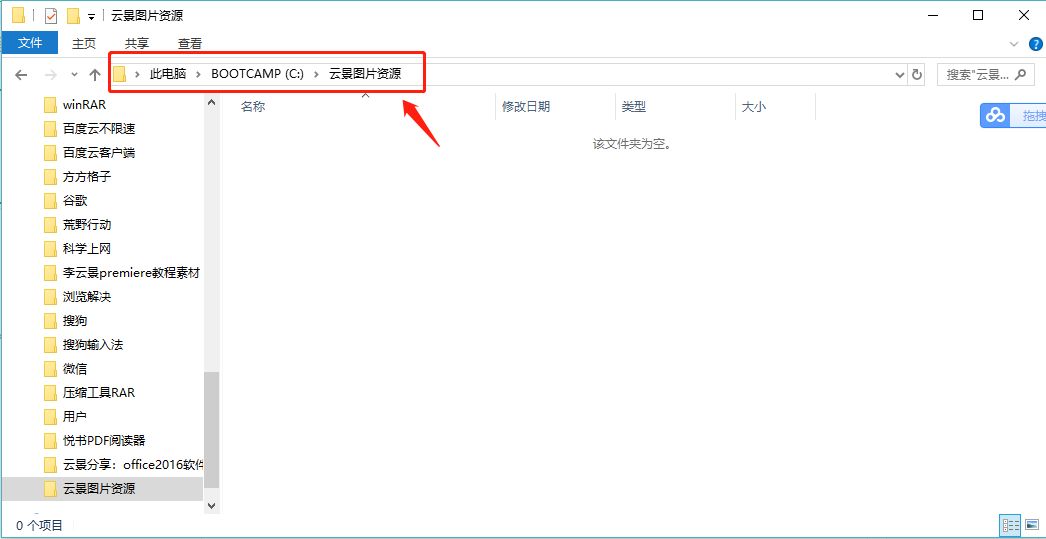Click the 谷歌 folder icon
Image resolution: width=1046 pixels, height=539 pixels.
pyautogui.click(x=50, y=201)
